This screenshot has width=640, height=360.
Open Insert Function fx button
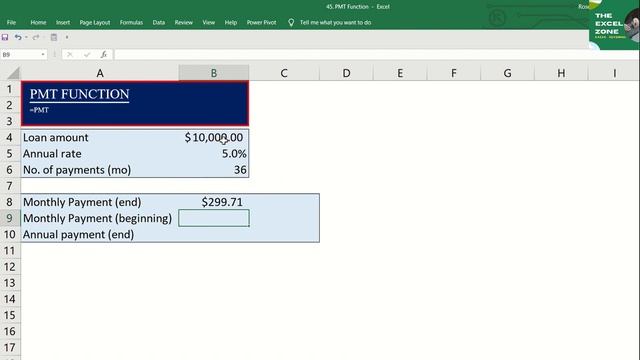[x=104, y=54]
